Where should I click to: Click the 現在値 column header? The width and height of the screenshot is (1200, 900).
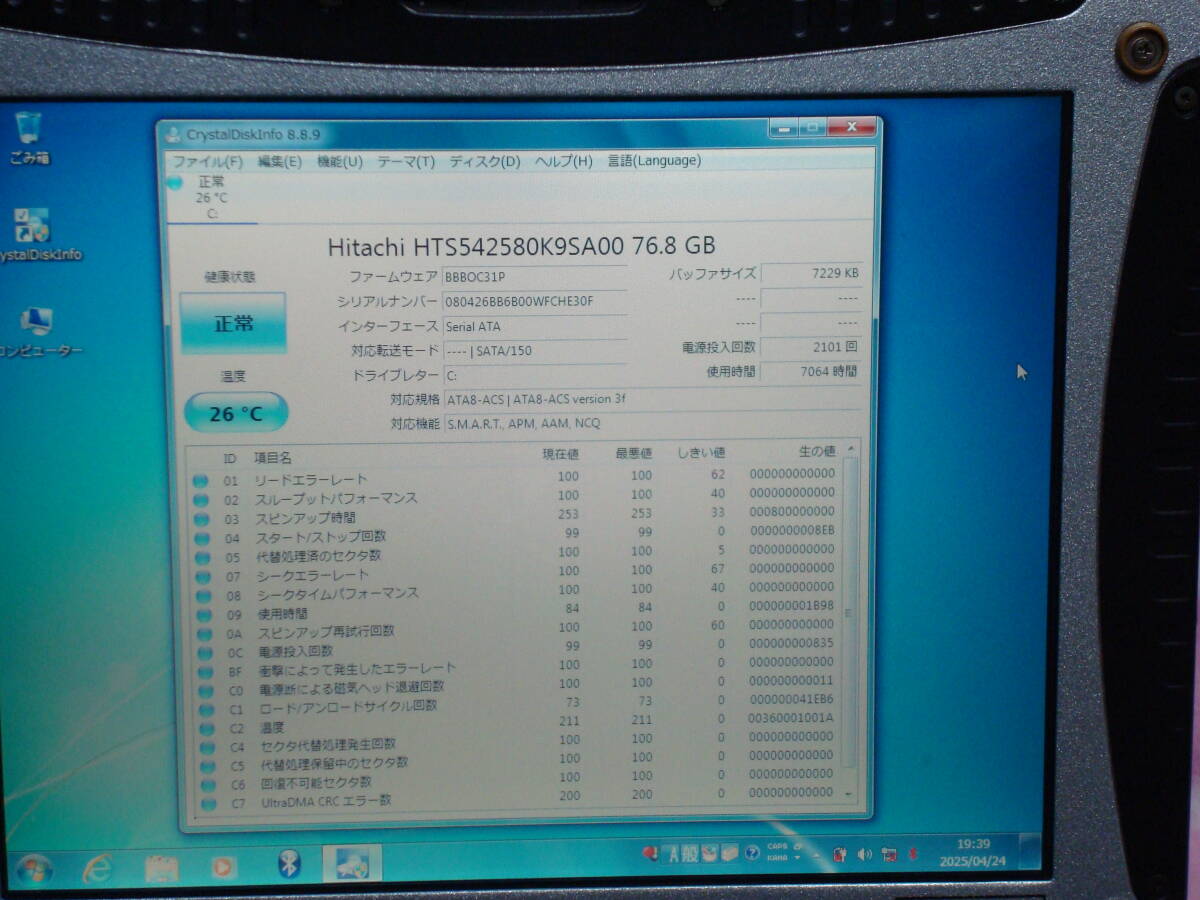[560, 454]
